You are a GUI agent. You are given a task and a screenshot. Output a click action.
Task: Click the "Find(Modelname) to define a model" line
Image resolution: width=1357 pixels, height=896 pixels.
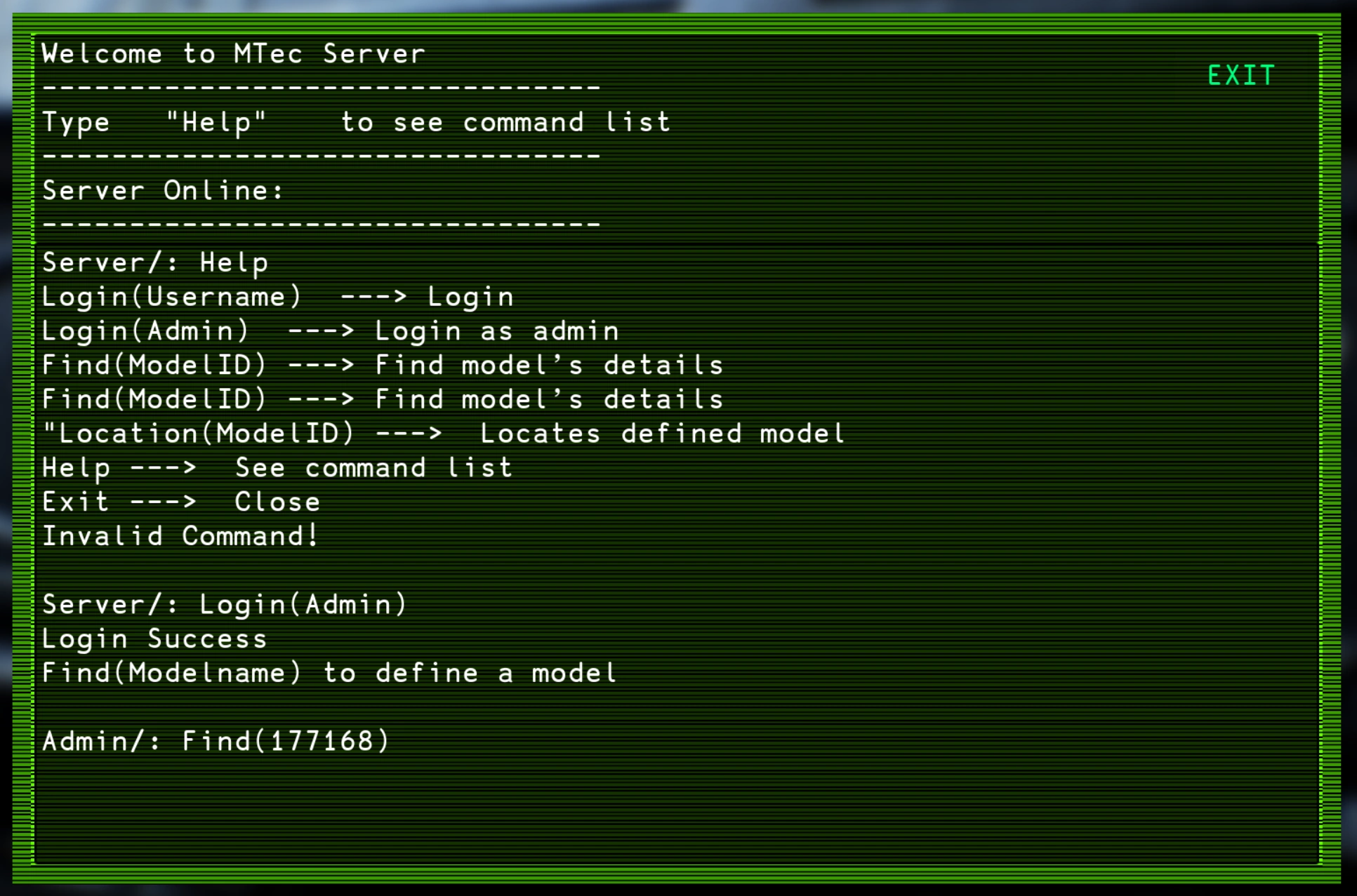coord(329,674)
